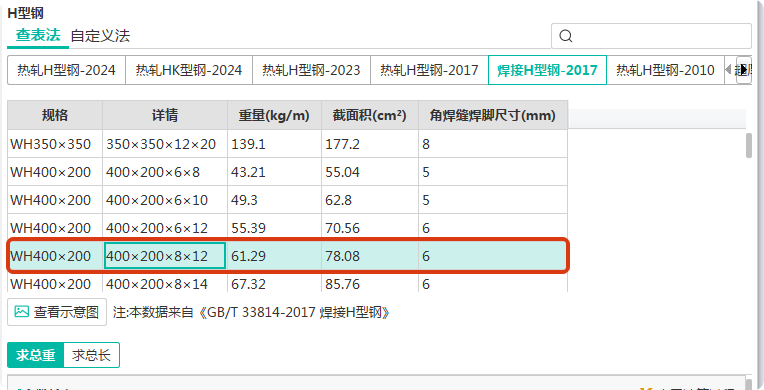Click the 350×350×12×20 detail cell
This screenshot has width=764, height=390.
click(165, 144)
